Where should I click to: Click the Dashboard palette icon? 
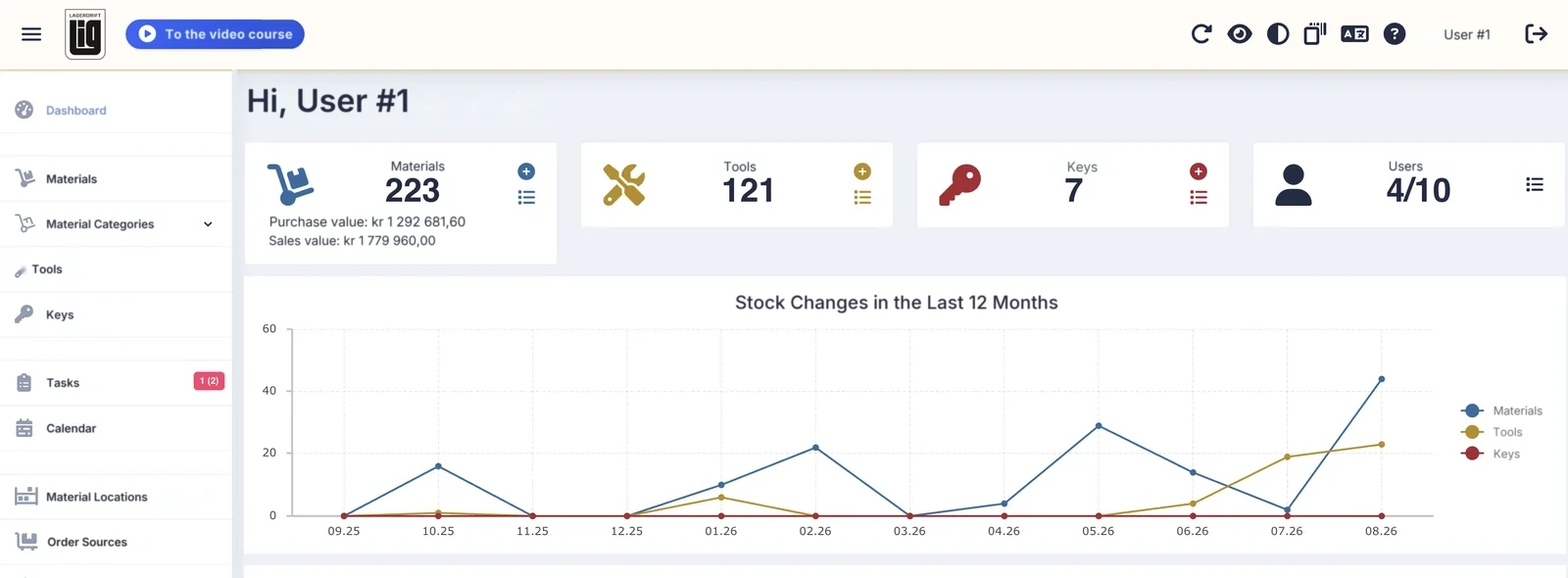pos(24,110)
